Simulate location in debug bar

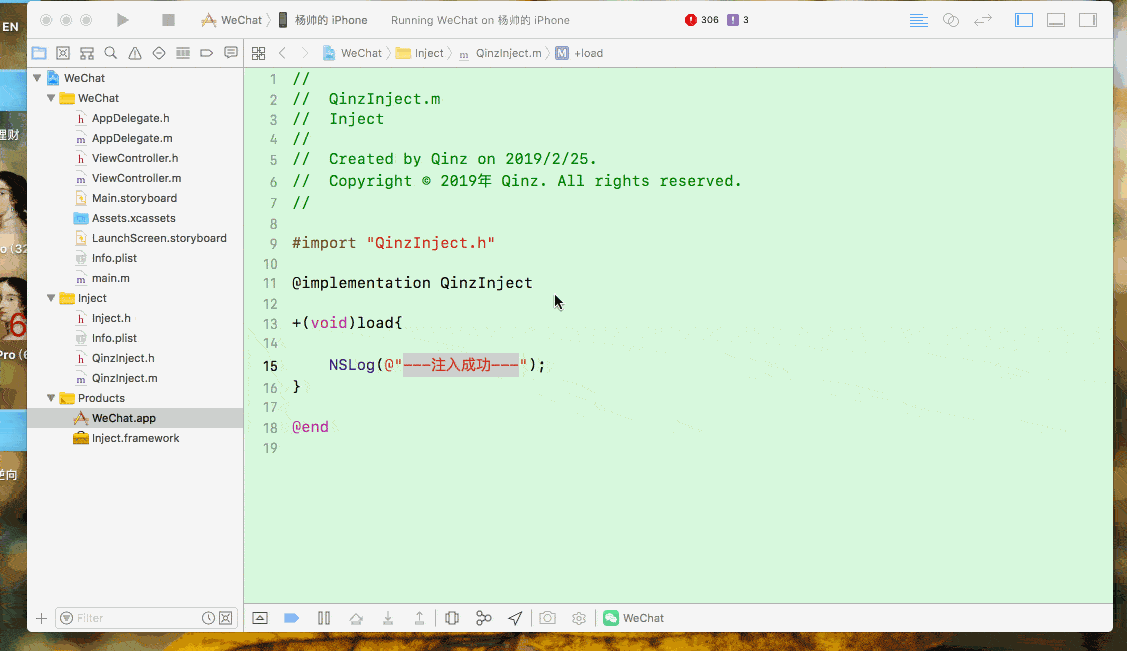pyautogui.click(x=515, y=618)
